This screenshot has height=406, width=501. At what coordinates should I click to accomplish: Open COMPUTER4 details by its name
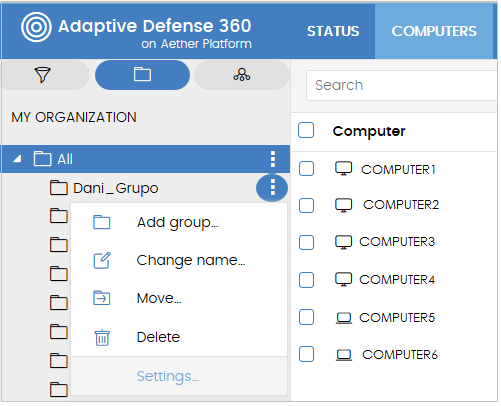click(x=397, y=280)
